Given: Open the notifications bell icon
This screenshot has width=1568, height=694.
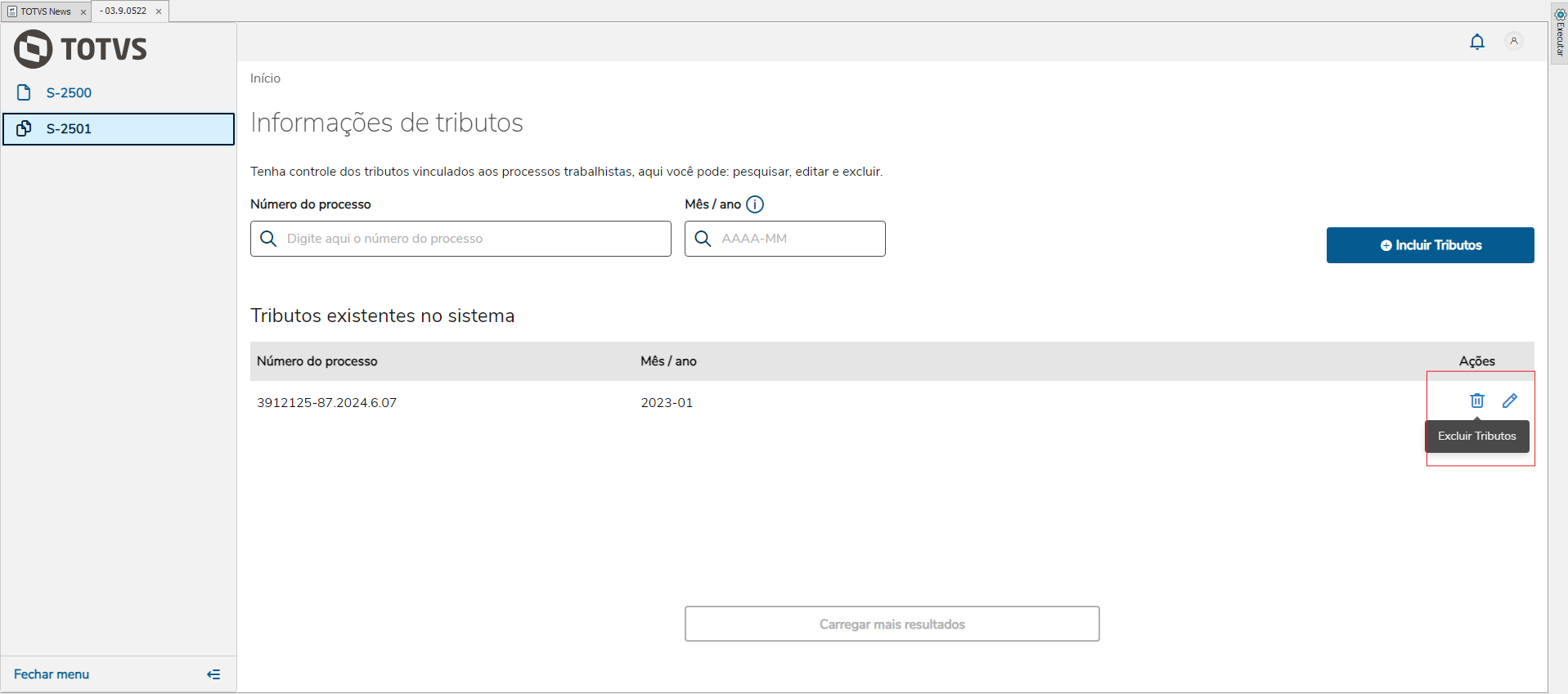Looking at the screenshot, I should click(1476, 42).
